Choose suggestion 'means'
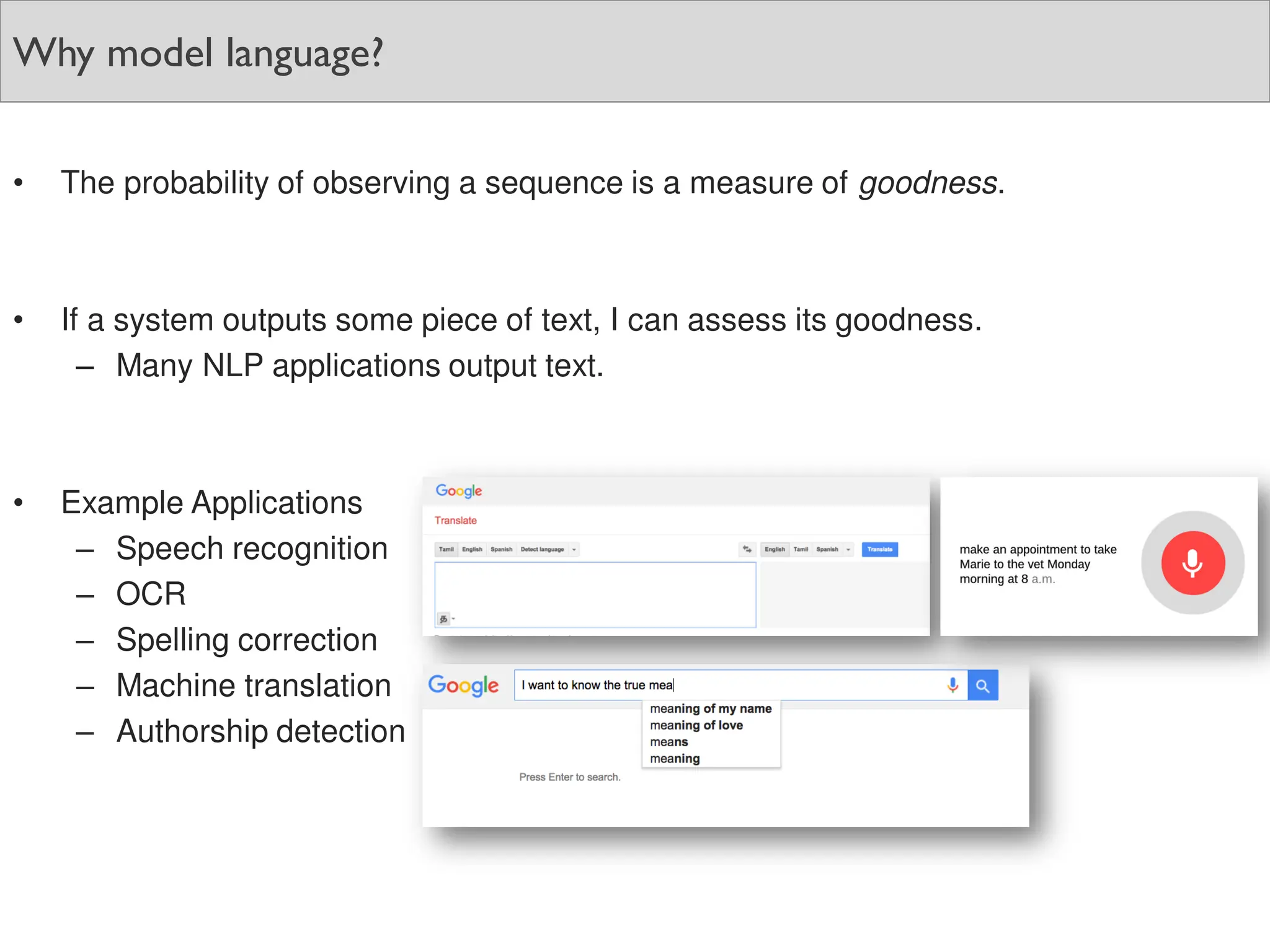The image size is (1270, 952). (711, 742)
